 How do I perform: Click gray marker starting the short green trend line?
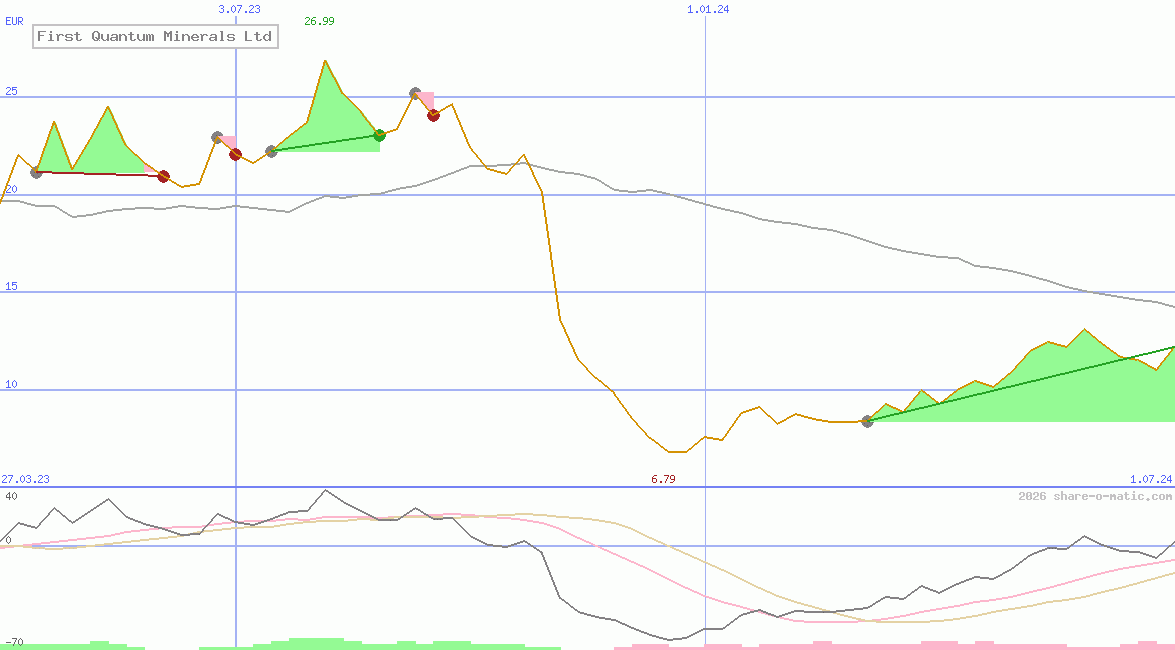pyautogui.click(x=271, y=151)
